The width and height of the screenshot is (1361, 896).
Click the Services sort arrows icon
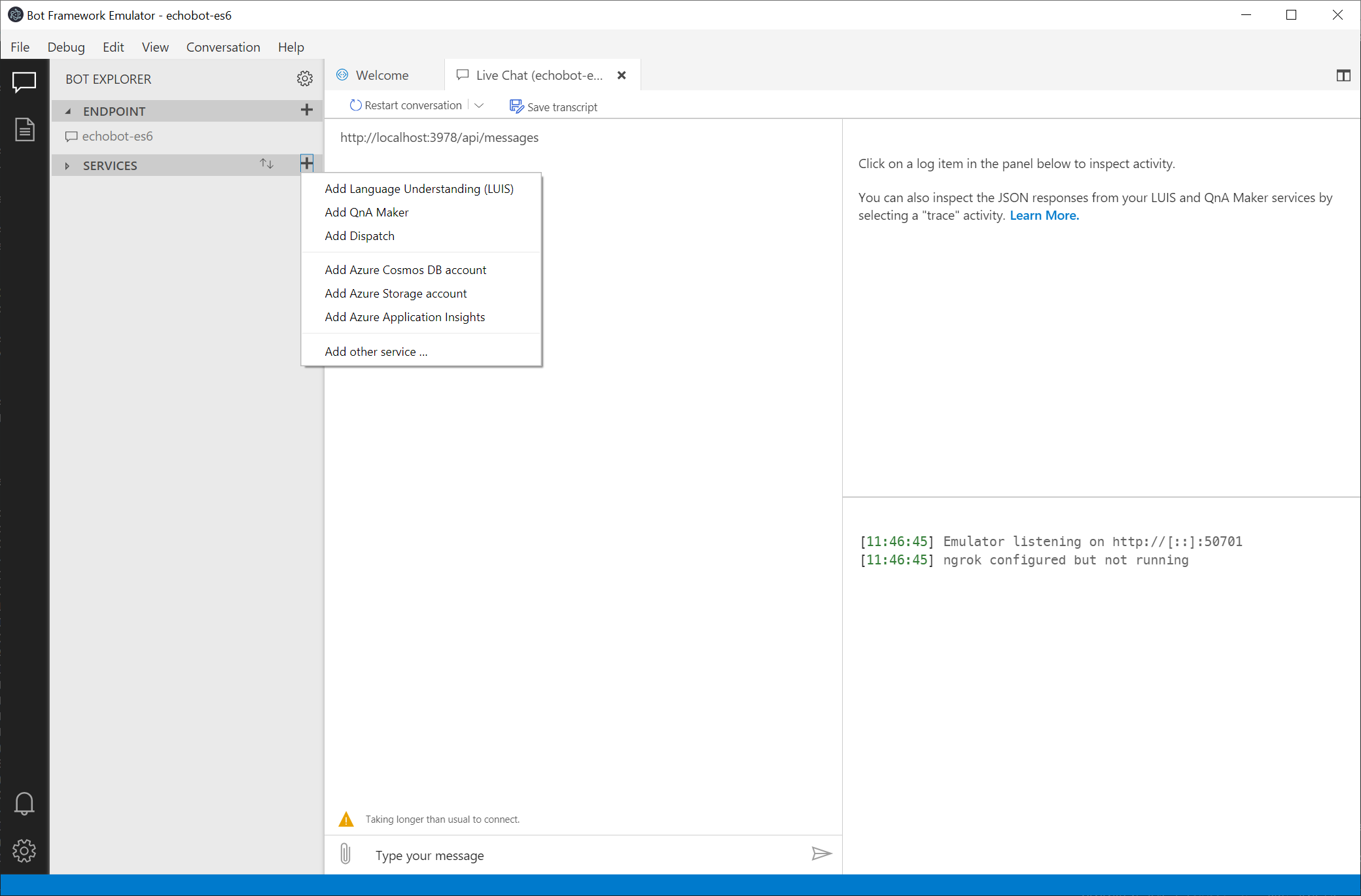[266, 164]
